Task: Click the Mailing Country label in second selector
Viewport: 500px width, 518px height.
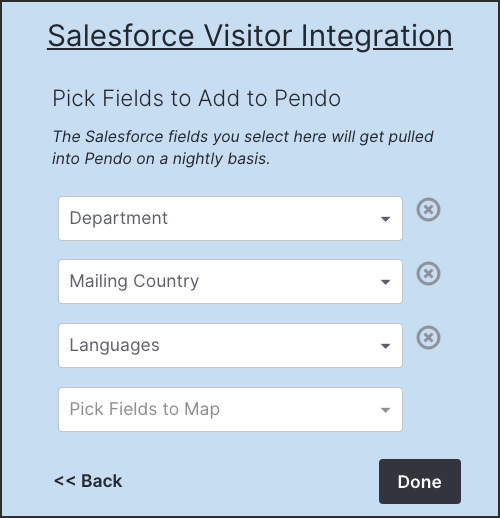Action: pos(134,281)
